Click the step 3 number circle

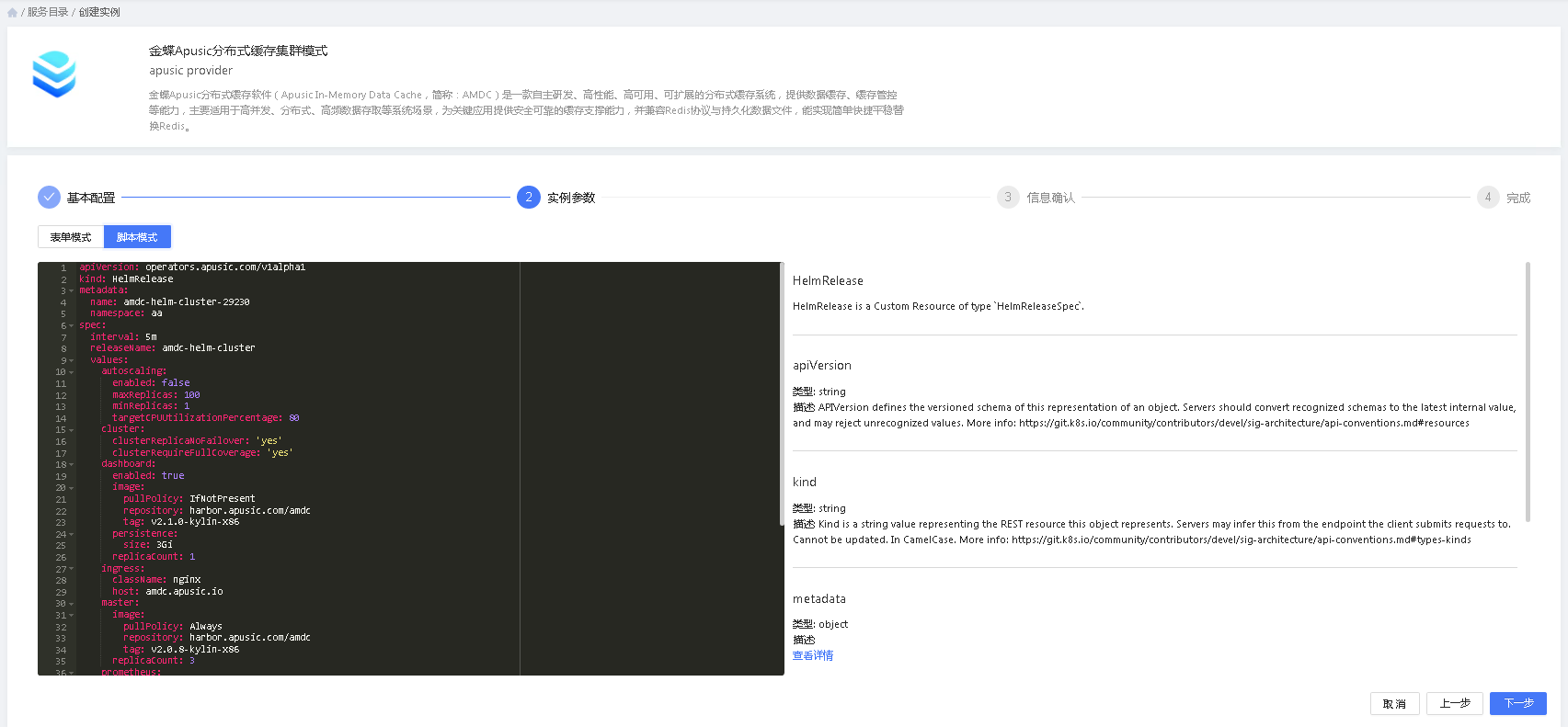(x=1008, y=198)
